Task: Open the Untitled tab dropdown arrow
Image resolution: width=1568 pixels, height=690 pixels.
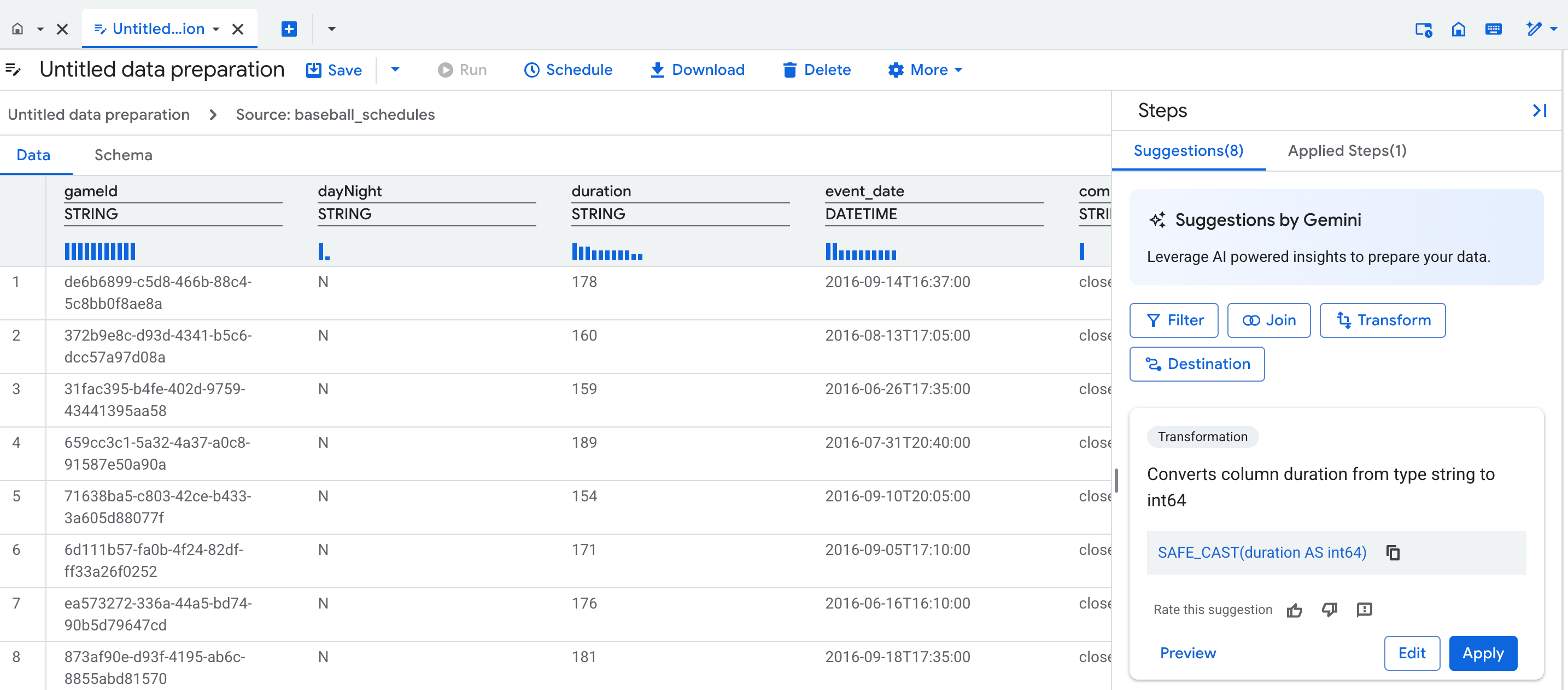Action: [x=216, y=28]
